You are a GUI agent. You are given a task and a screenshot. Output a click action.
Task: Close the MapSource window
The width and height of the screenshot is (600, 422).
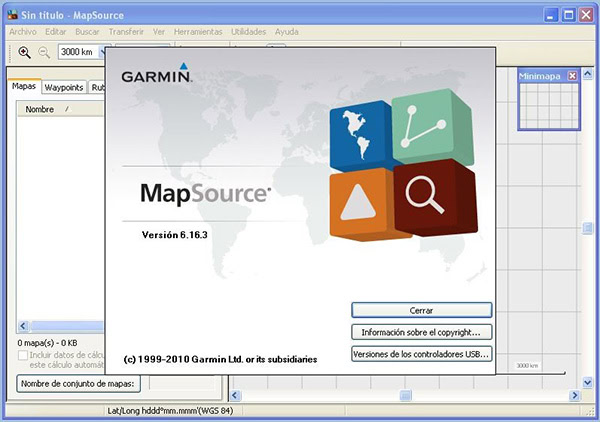[586, 15]
